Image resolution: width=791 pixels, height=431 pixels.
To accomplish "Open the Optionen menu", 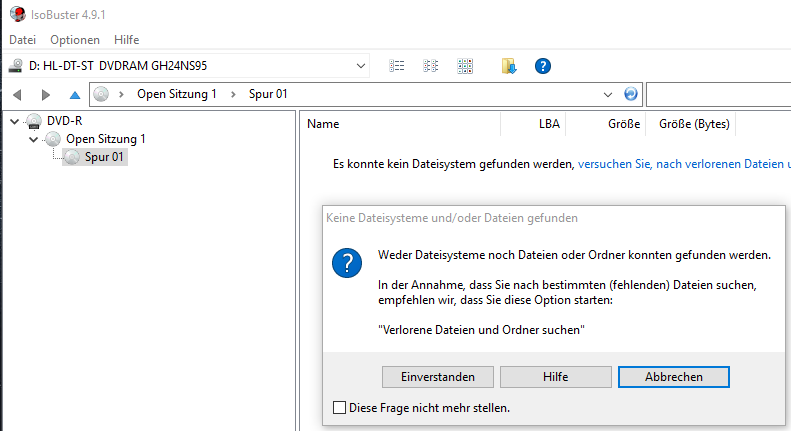I will (75, 40).
